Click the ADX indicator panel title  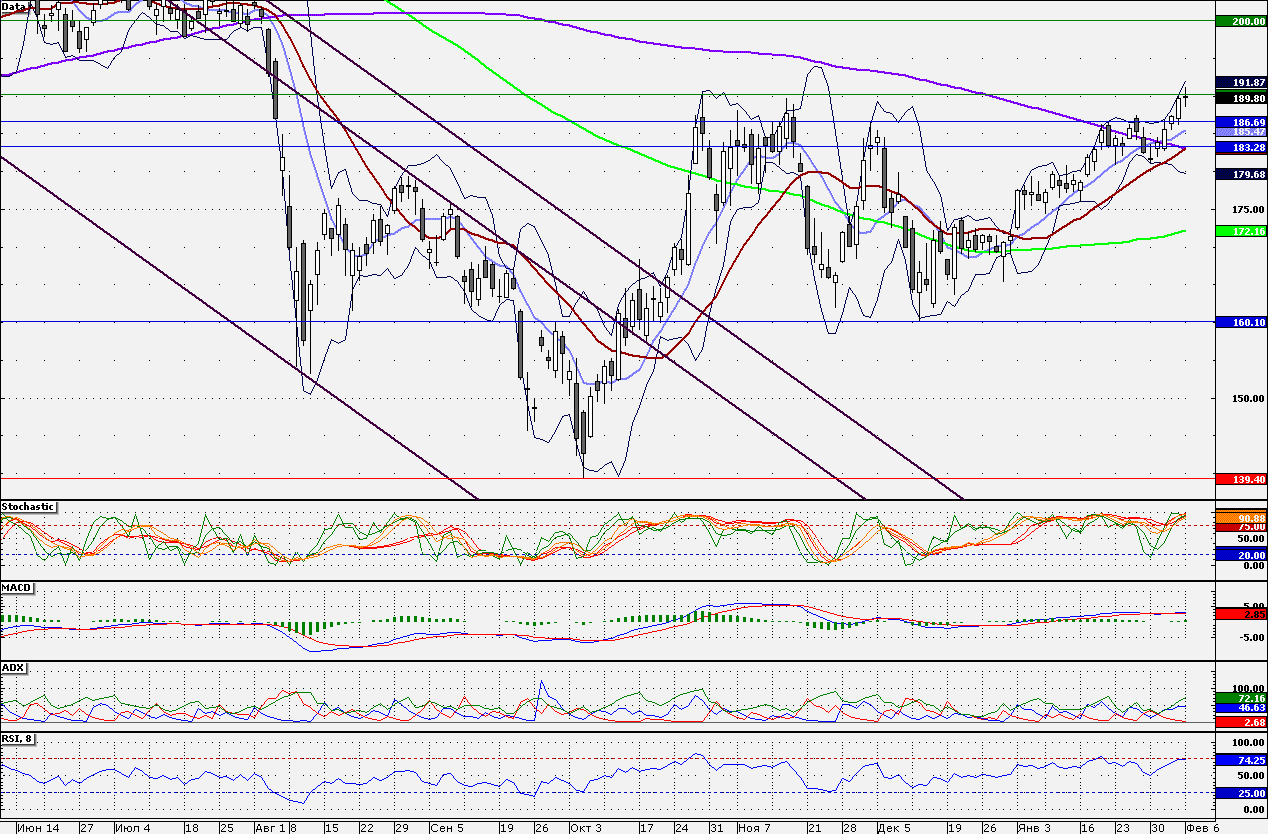click(x=13, y=667)
